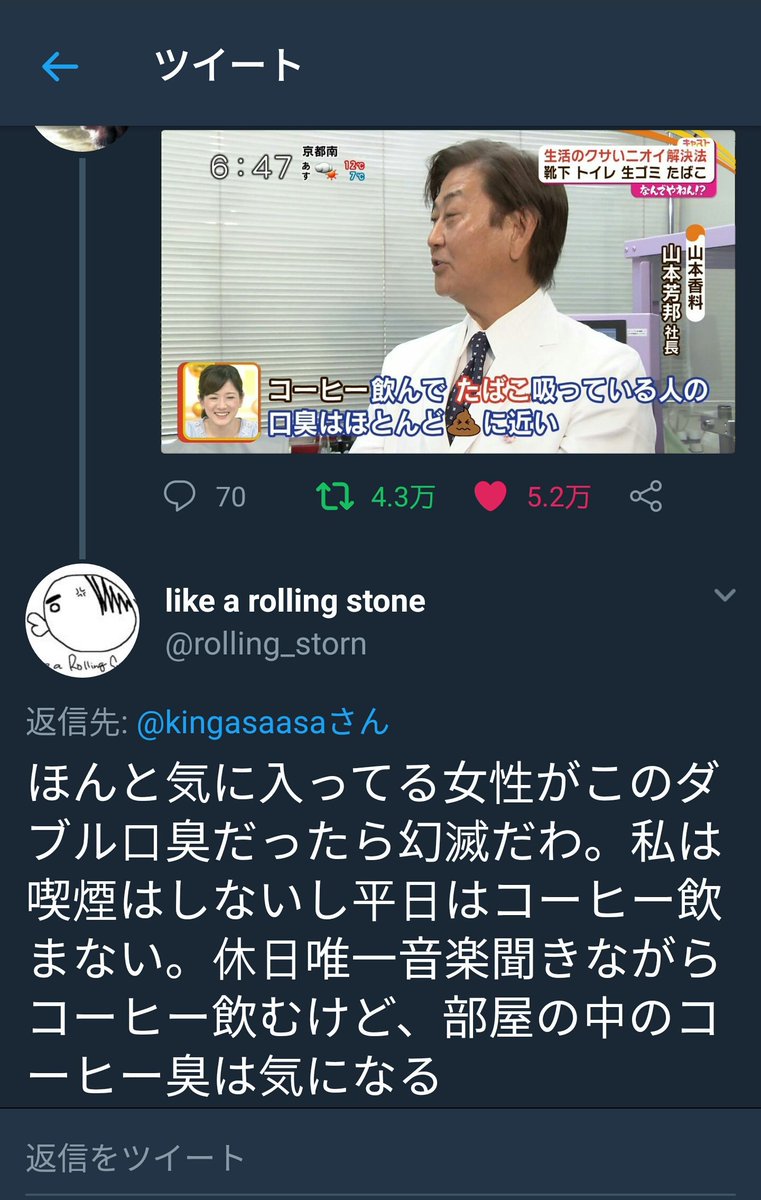Tap the reply tweet text starting with ほんと気に入ってる
761x1200 pixels.
point(374,926)
